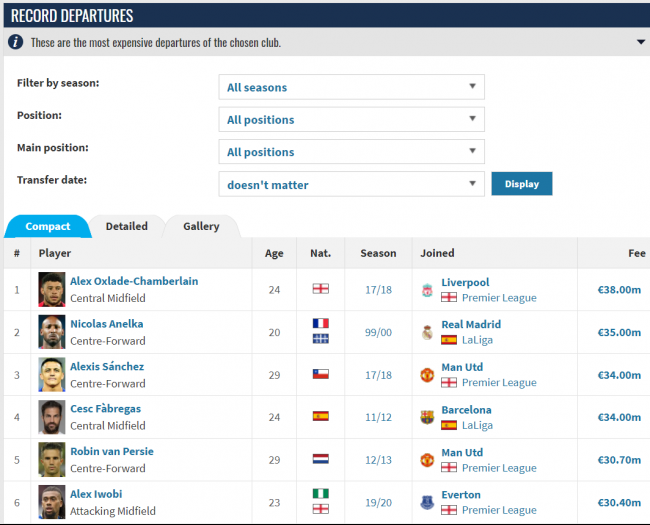Open the Filter by season dropdown
The height and width of the screenshot is (525, 650).
point(352,87)
